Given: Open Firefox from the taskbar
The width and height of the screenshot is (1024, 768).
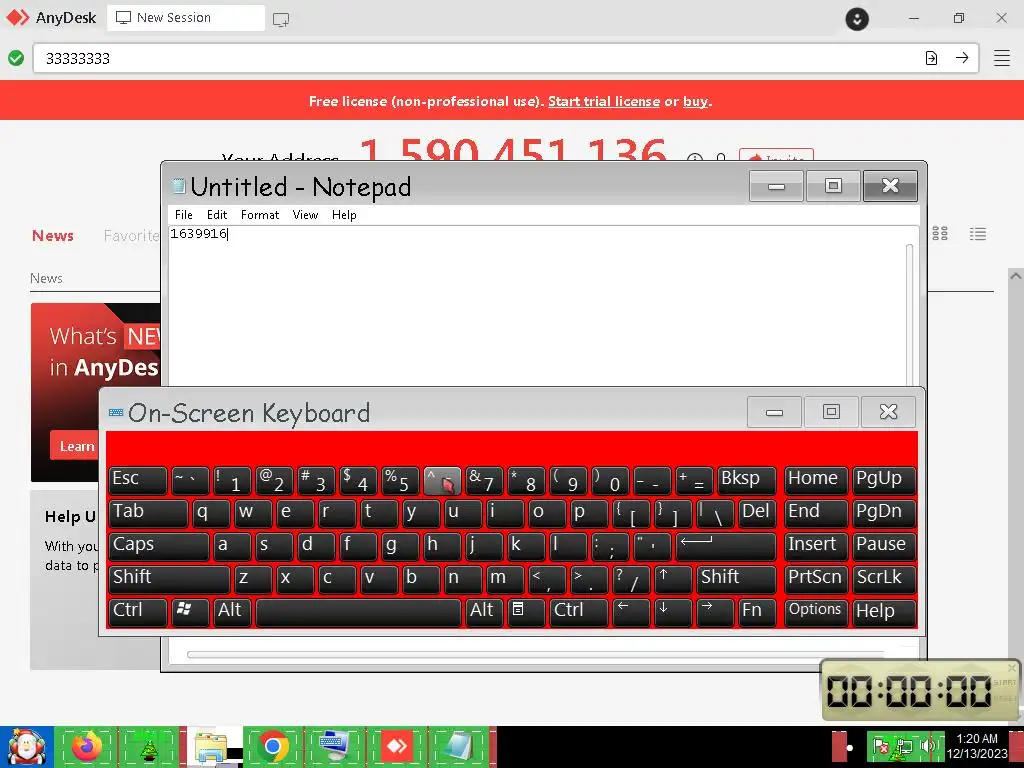Looking at the screenshot, I should pyautogui.click(x=88, y=746).
